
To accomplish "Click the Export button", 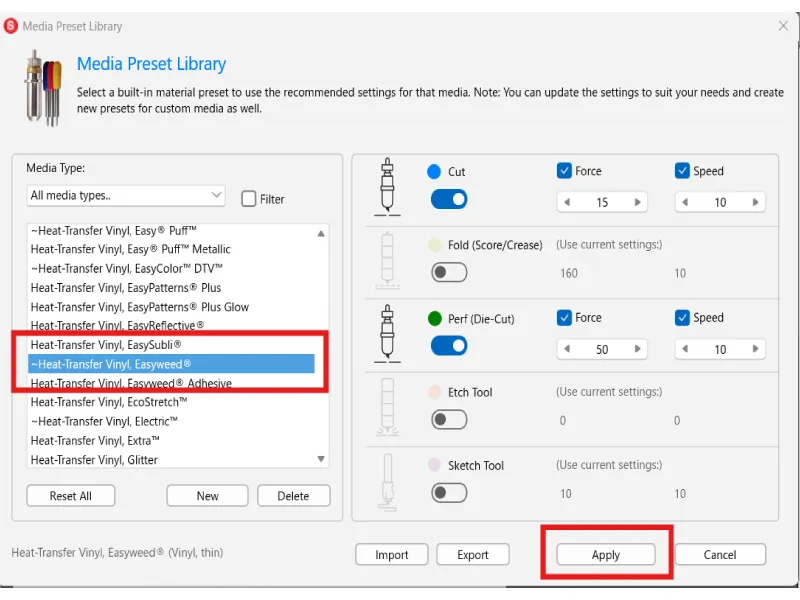I will coord(473,555).
